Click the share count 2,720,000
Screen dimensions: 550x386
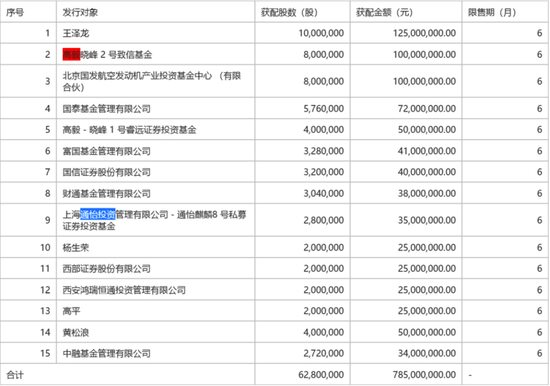click(x=324, y=354)
